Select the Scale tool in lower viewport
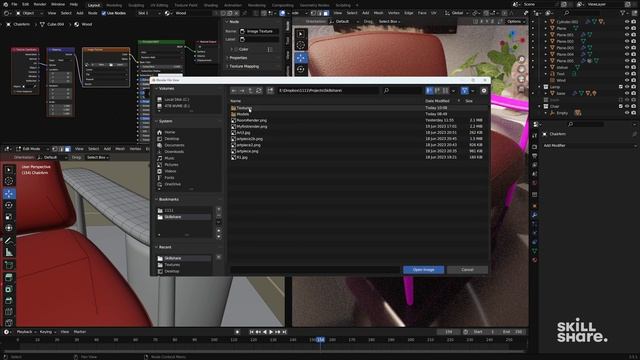This screenshot has width=640, height=360. [9, 217]
